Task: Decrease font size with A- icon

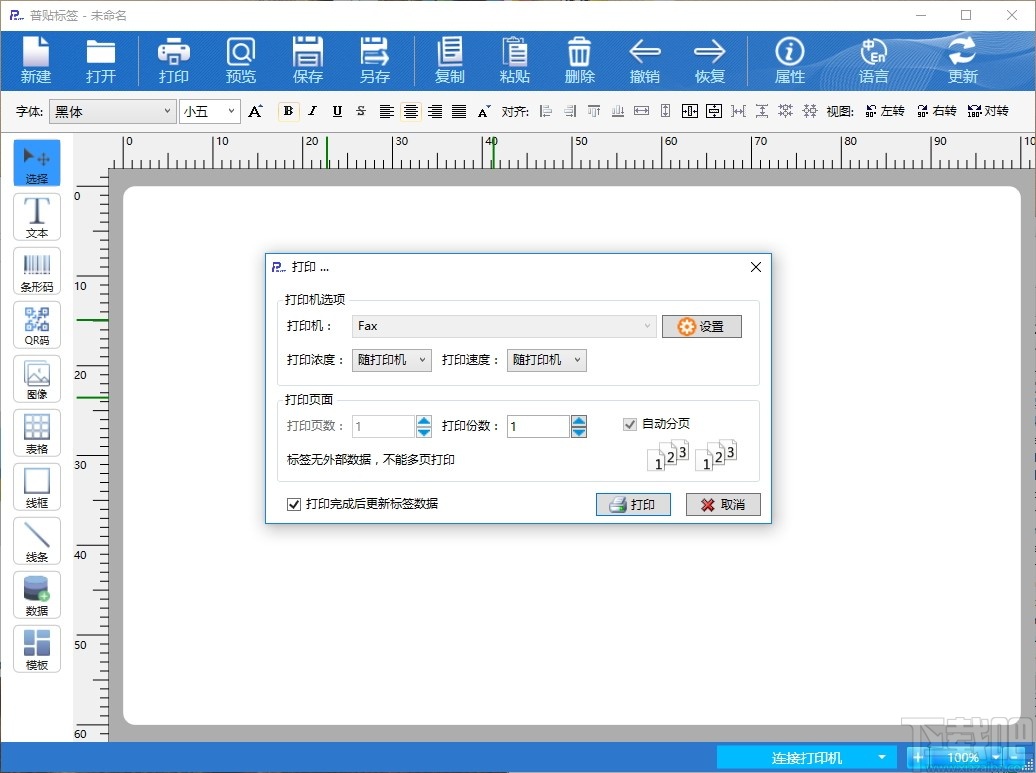Action: pos(484,111)
